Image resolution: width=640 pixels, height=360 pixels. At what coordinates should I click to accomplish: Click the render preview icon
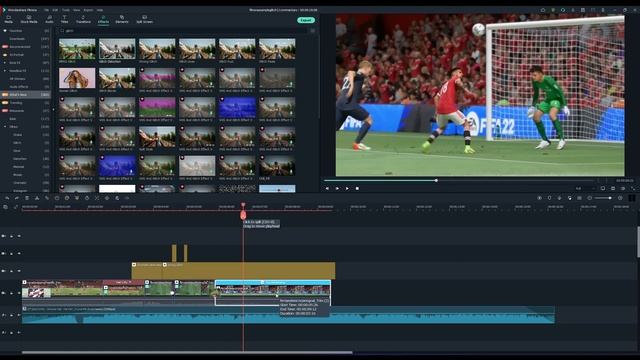pos(540,198)
